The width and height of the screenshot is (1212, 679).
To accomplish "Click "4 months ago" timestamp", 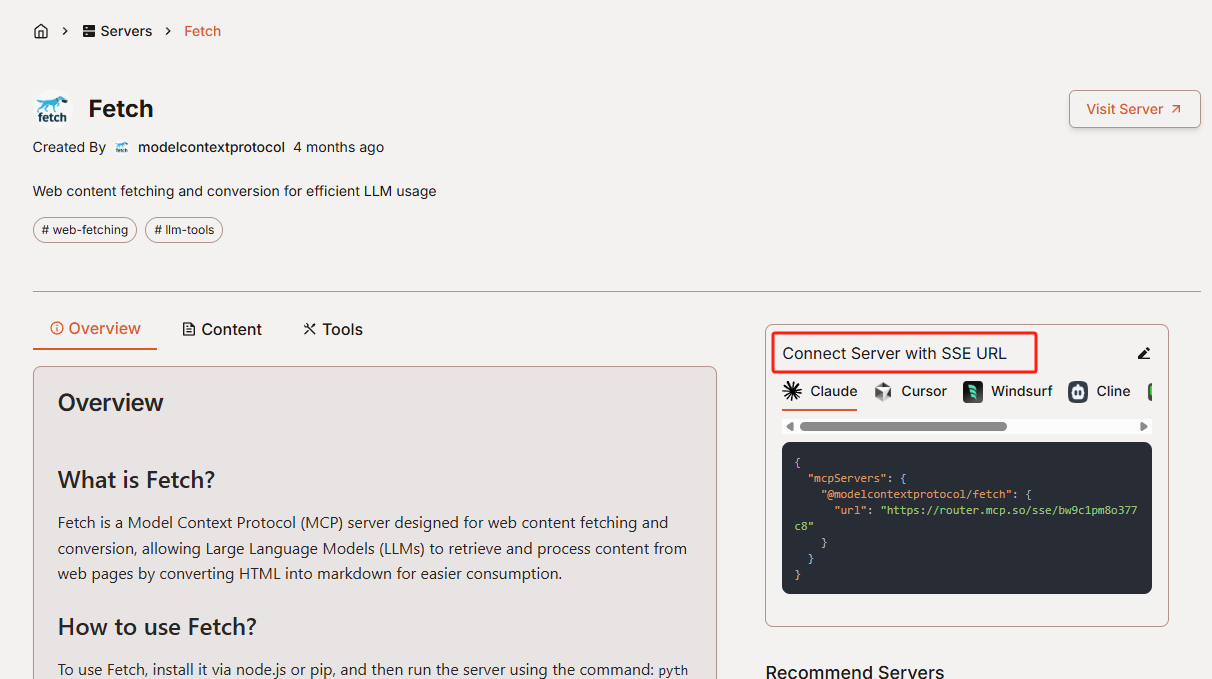I will pos(339,147).
